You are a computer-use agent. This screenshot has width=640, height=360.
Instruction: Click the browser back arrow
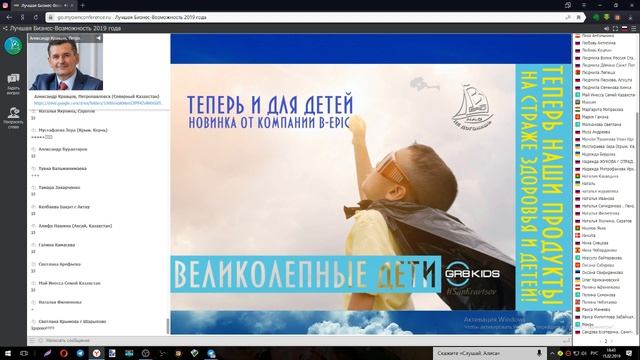9,18
